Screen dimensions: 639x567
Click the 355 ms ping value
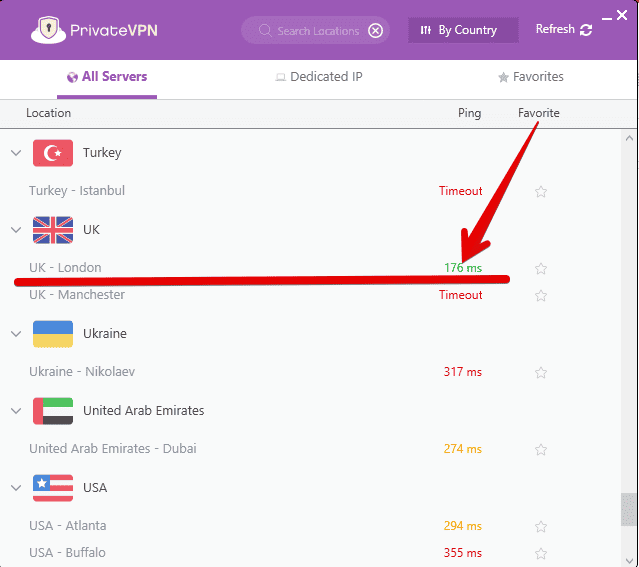tap(463, 553)
